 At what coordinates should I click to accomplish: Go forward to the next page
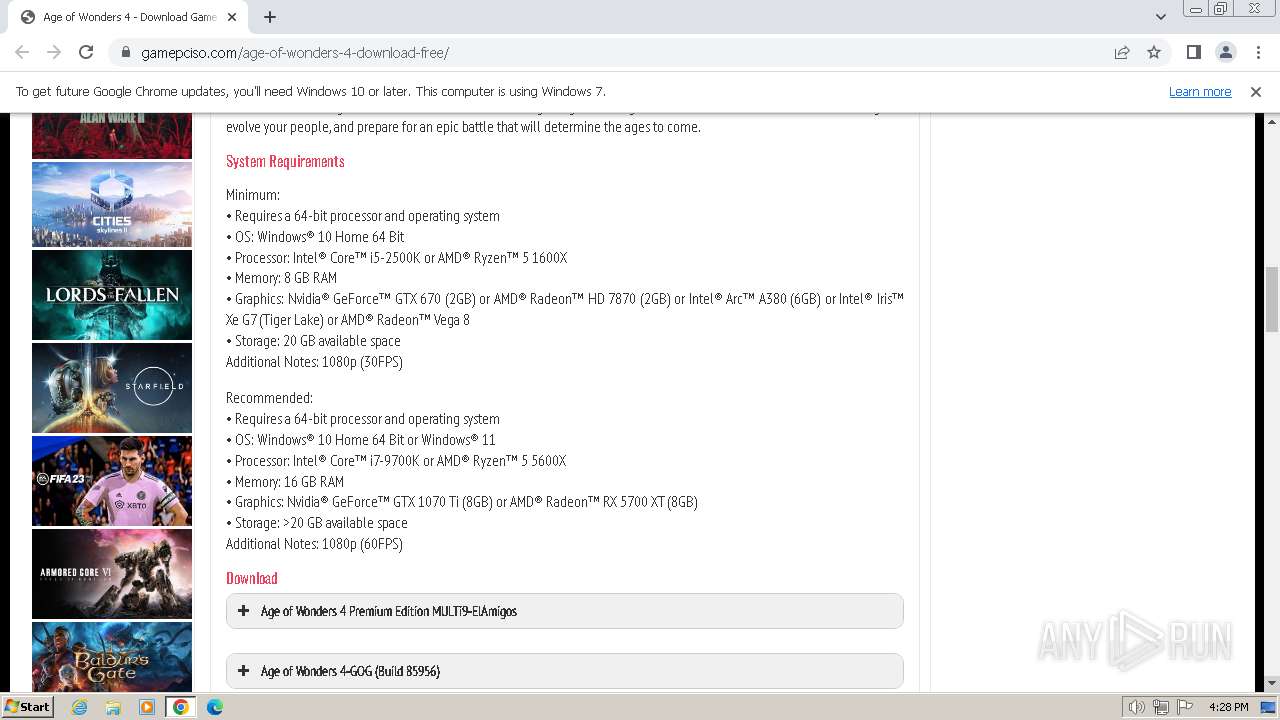[54, 52]
